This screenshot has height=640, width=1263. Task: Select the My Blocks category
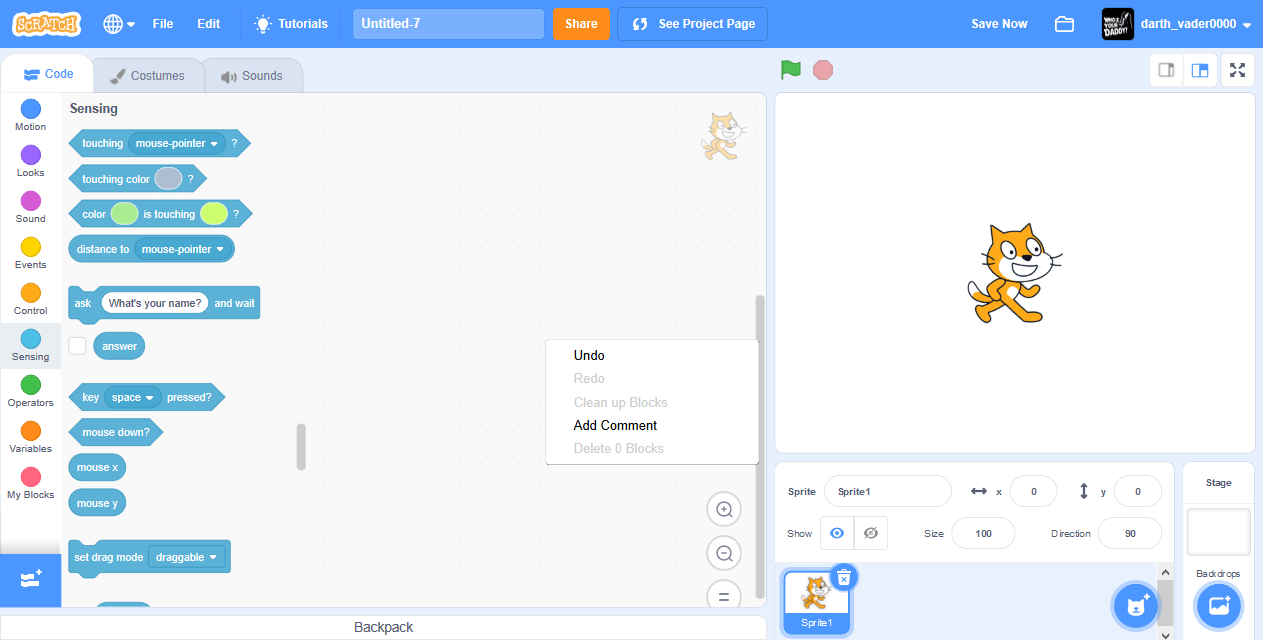click(x=31, y=483)
